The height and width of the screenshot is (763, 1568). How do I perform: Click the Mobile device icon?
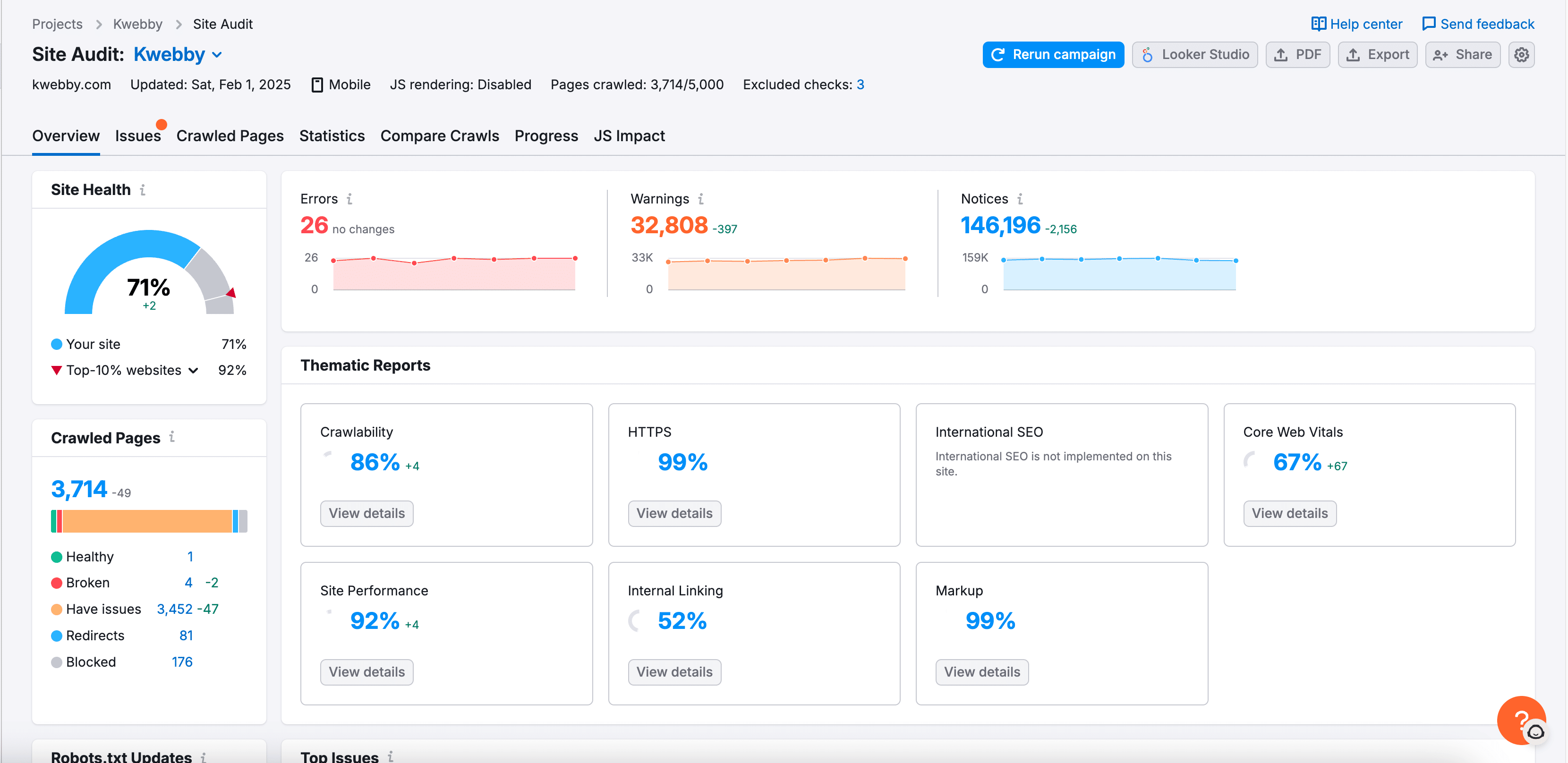[x=316, y=85]
